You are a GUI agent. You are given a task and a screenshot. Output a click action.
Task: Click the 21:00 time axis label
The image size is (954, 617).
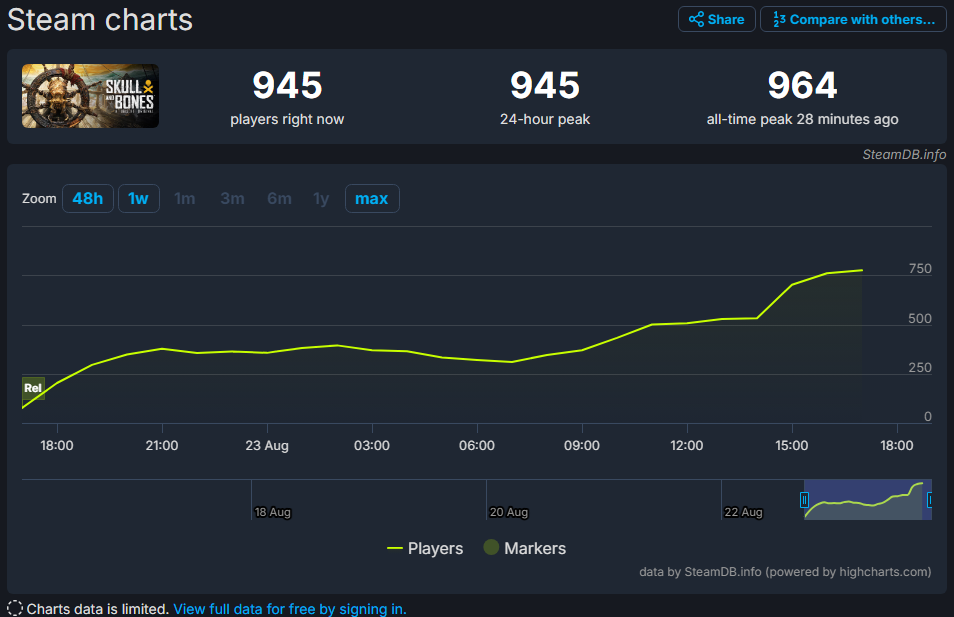tap(162, 445)
